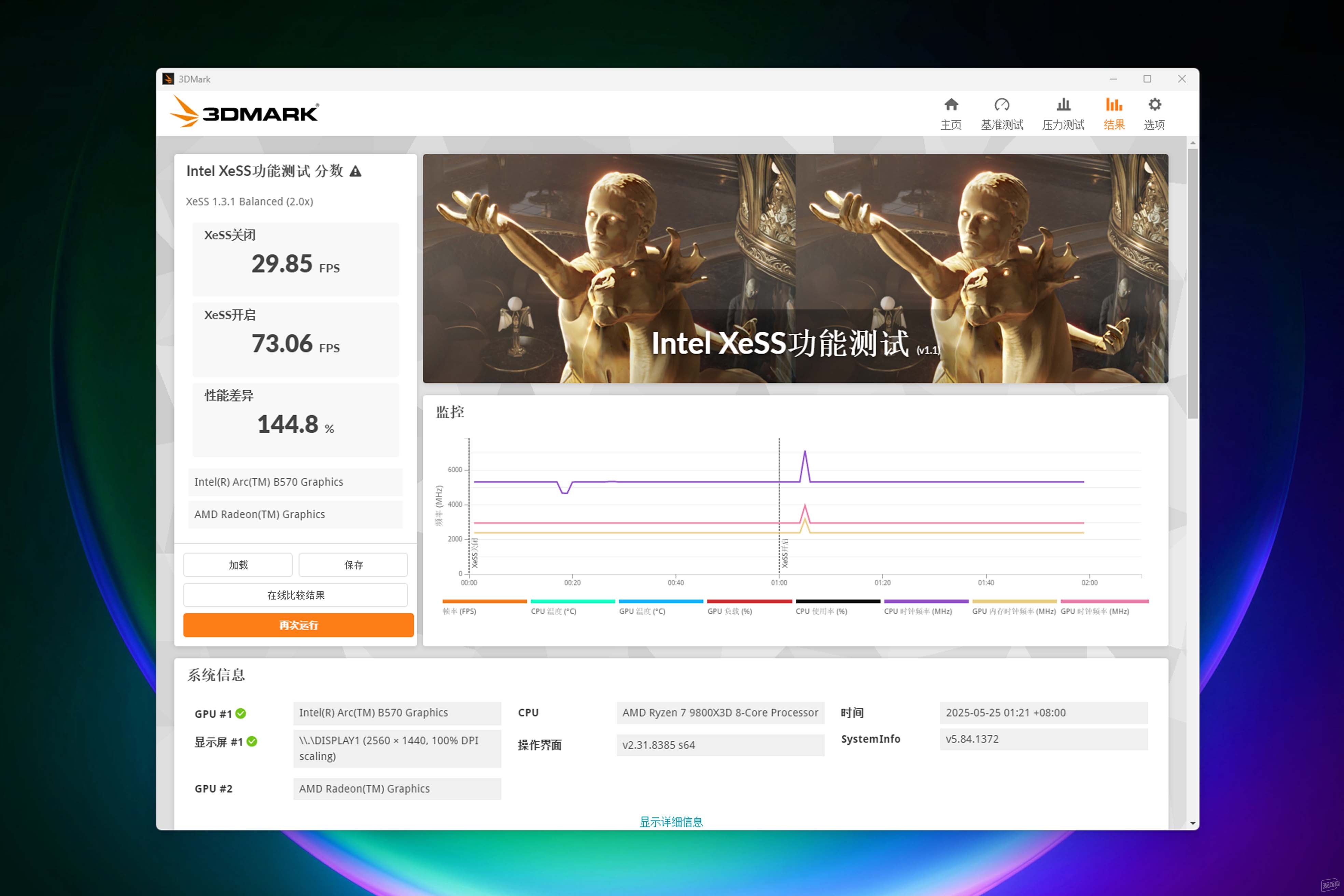The height and width of the screenshot is (896, 1344).
Task: Open the 显示详细信息 details link
Action: (x=671, y=822)
